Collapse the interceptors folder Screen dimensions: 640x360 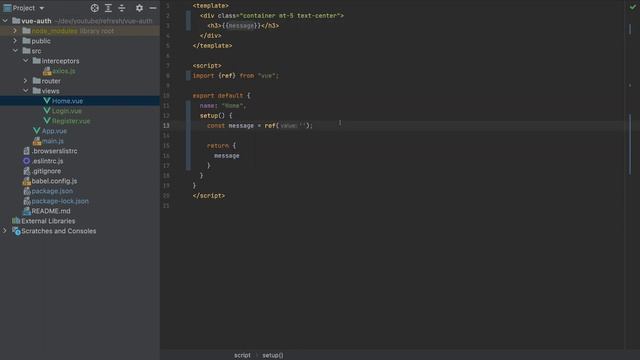coord(26,61)
